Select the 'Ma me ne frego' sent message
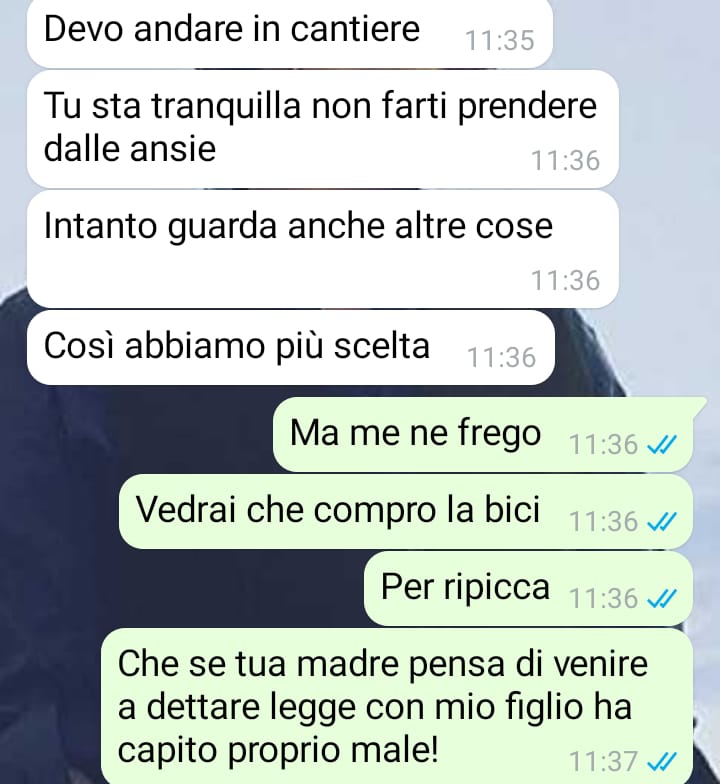The height and width of the screenshot is (784, 720). pyautogui.click(x=483, y=434)
